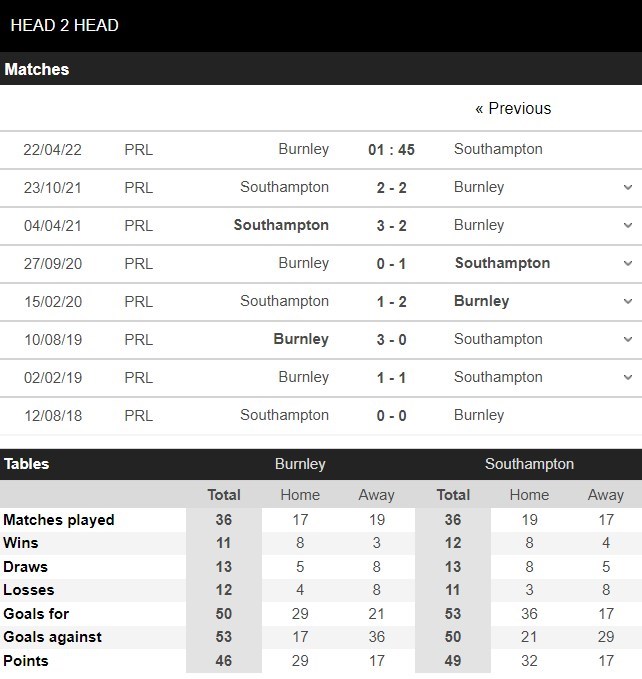The image size is (642, 679).
Task: Open the 2 - 2 score result
Action: pyautogui.click(x=391, y=187)
